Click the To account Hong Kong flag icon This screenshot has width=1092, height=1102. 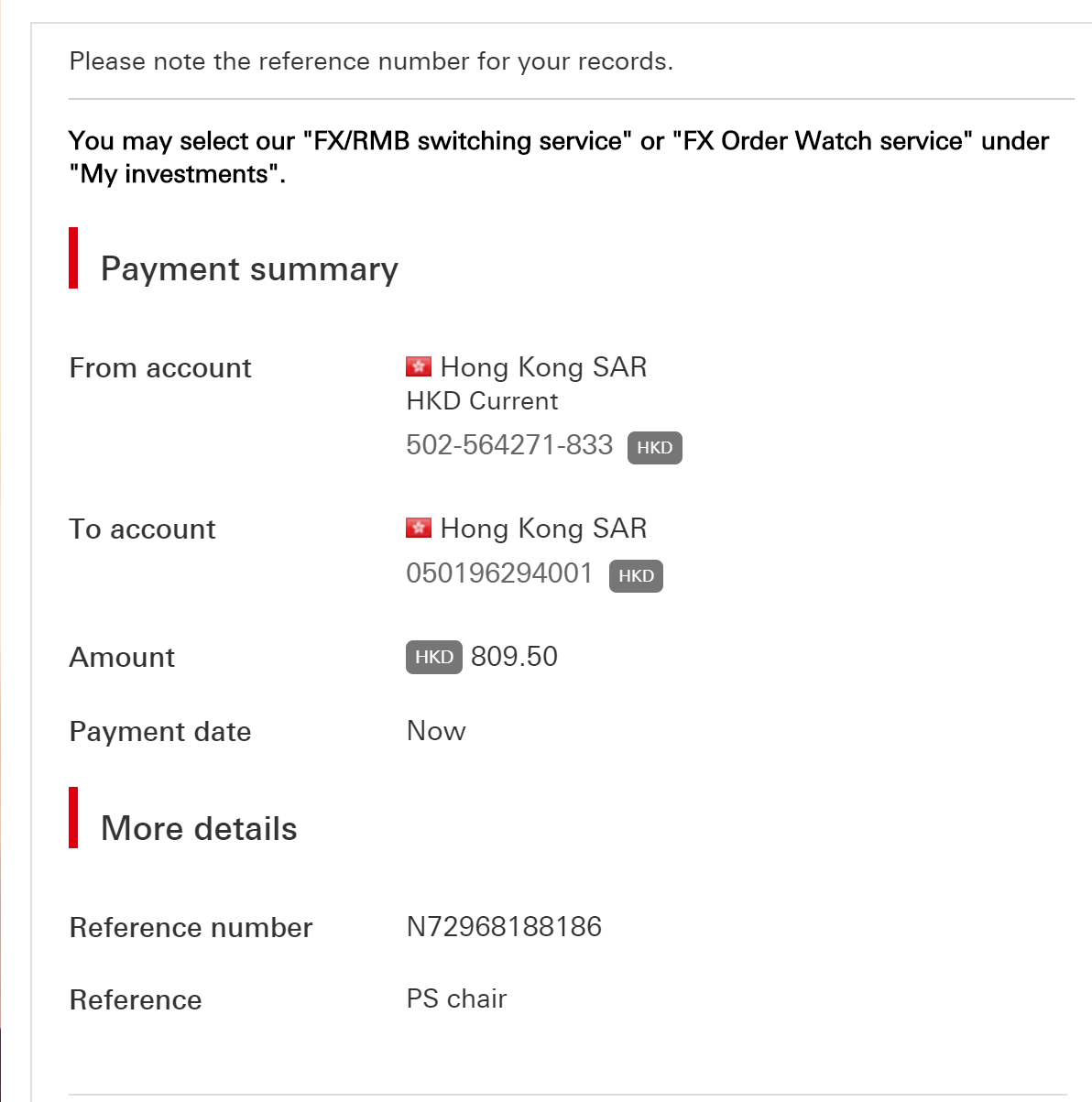click(x=419, y=529)
